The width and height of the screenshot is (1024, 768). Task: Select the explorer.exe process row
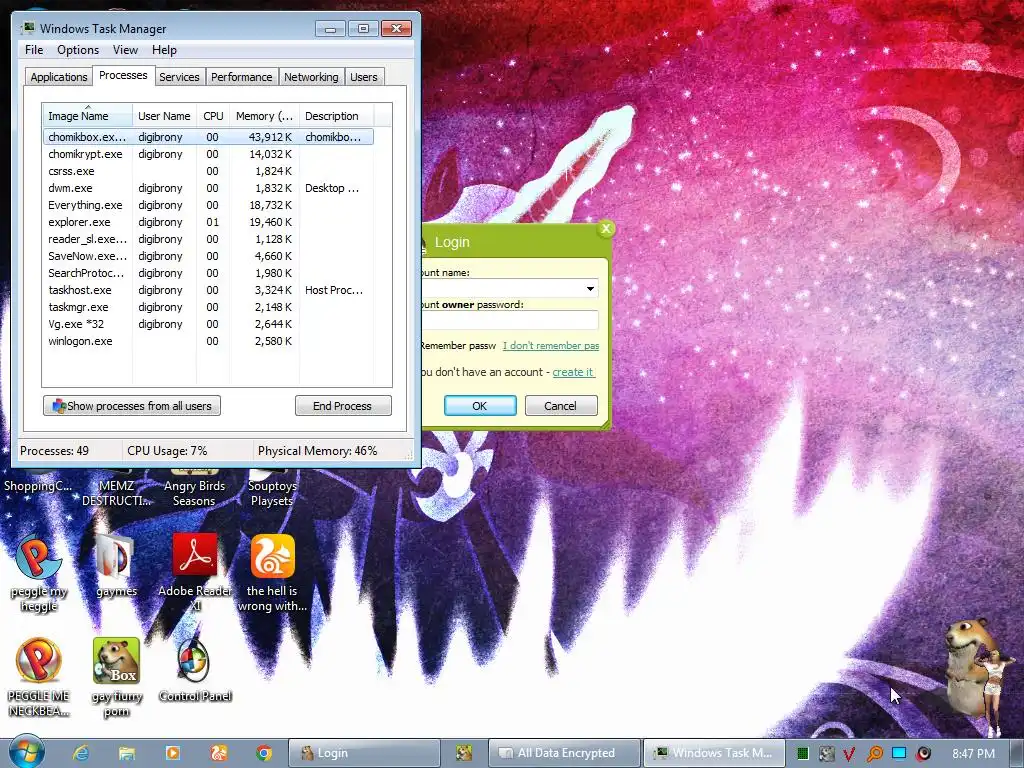click(208, 222)
